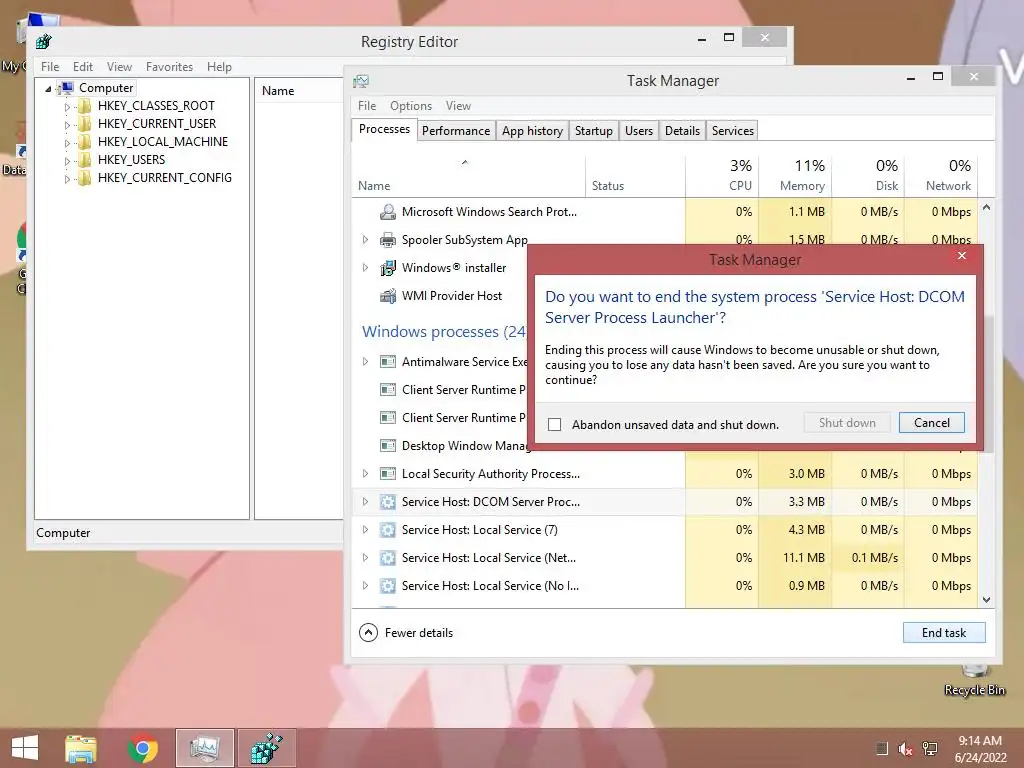The height and width of the screenshot is (768, 1024).
Task: Expand the HKEY_LOCAL_MACHINE key
Action: tap(67, 142)
